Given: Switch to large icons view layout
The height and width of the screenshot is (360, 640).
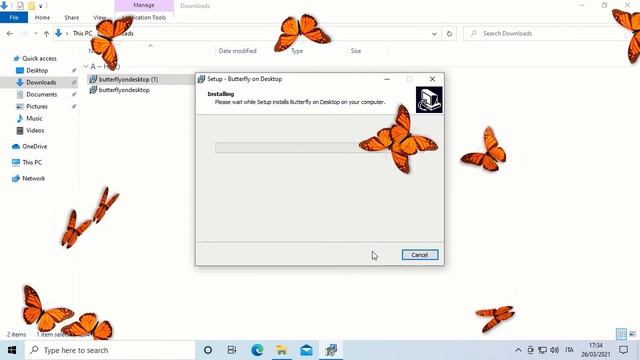Looking at the screenshot, I should 632,334.
